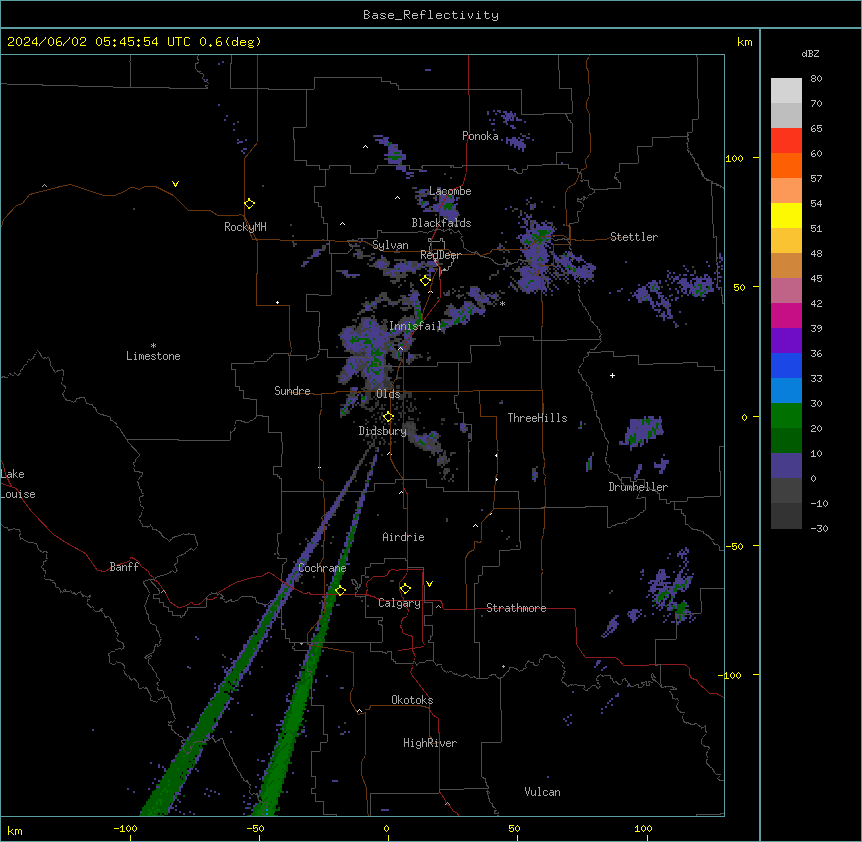
Task: Click the yellow diamond marker near RockyMH
Action: click(x=250, y=204)
